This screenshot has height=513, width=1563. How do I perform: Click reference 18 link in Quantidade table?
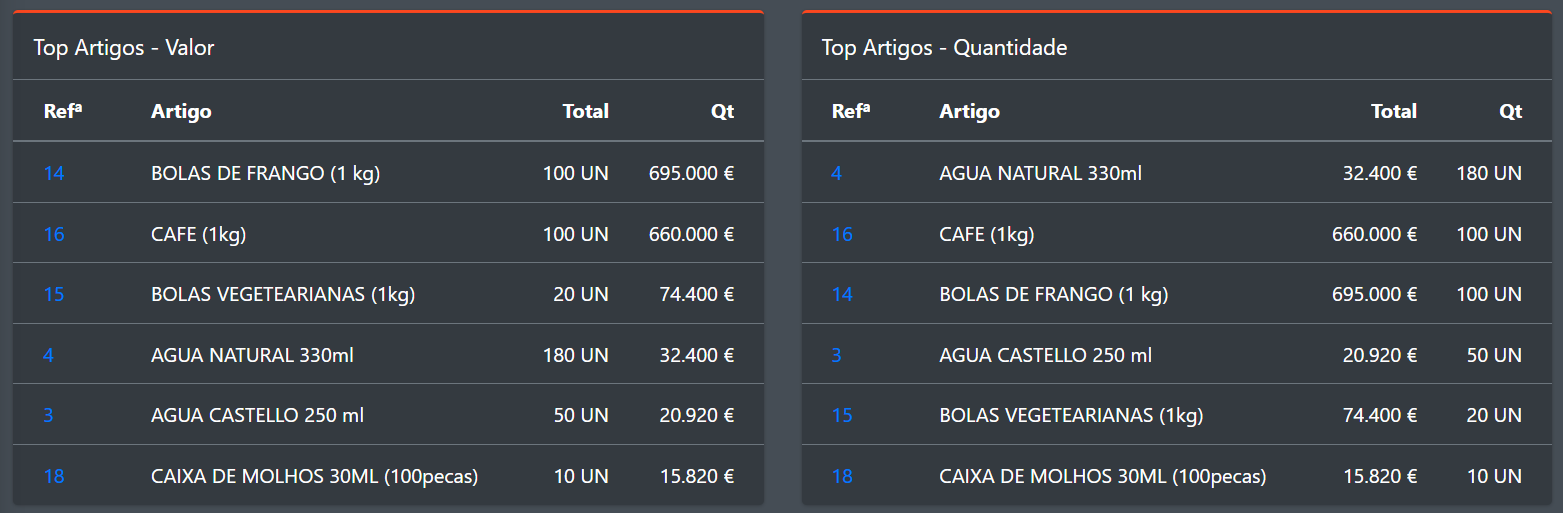click(x=842, y=476)
